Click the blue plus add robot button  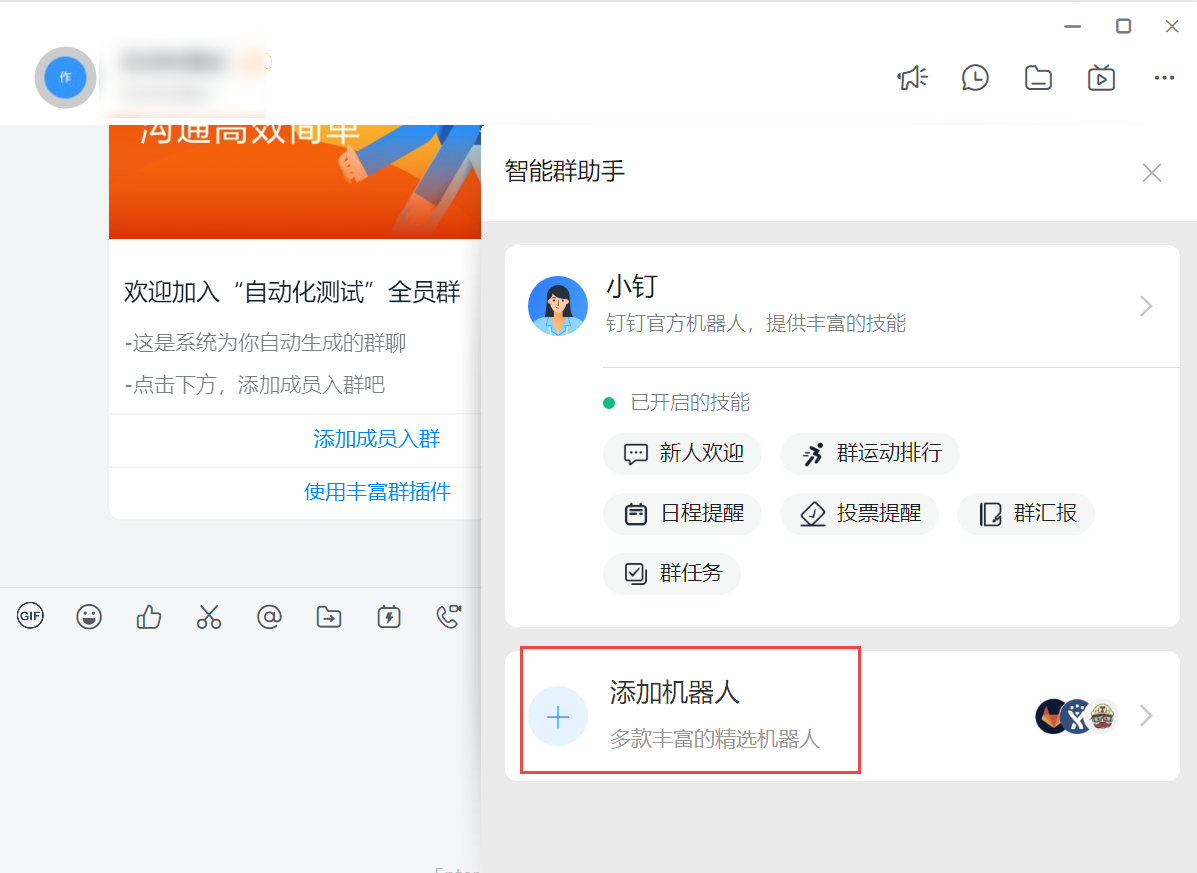coord(558,716)
